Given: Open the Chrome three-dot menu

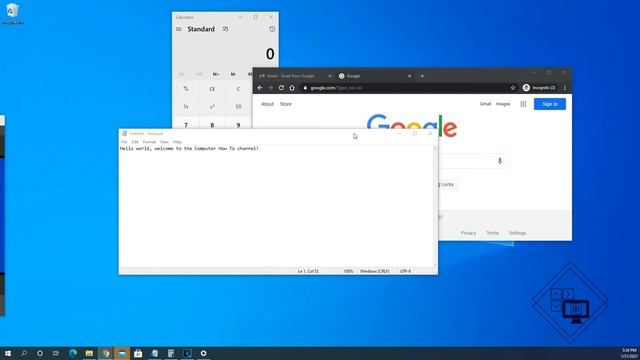Looking at the screenshot, I should pyautogui.click(x=564, y=88).
